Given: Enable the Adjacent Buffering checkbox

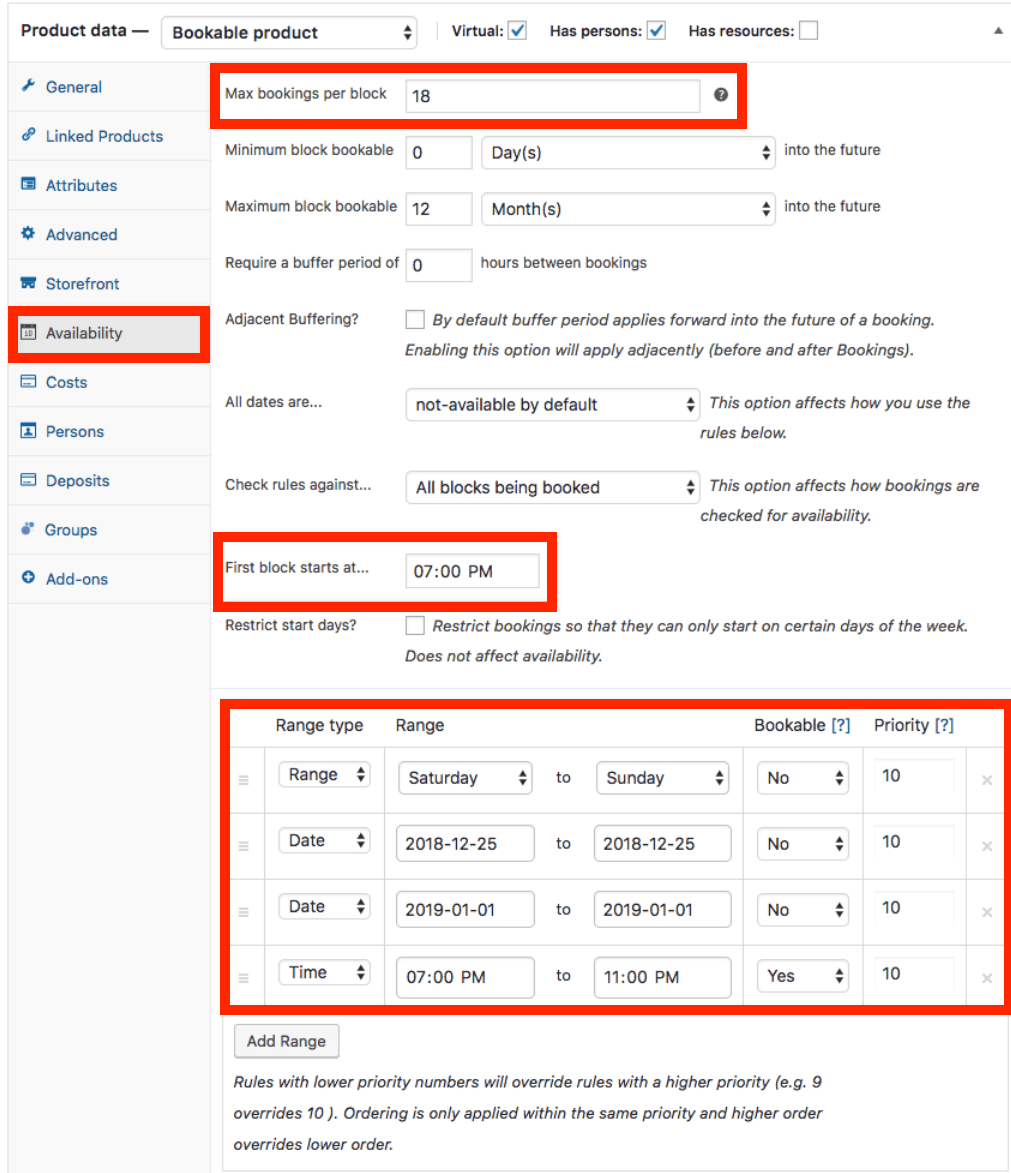Looking at the screenshot, I should tap(415, 320).
